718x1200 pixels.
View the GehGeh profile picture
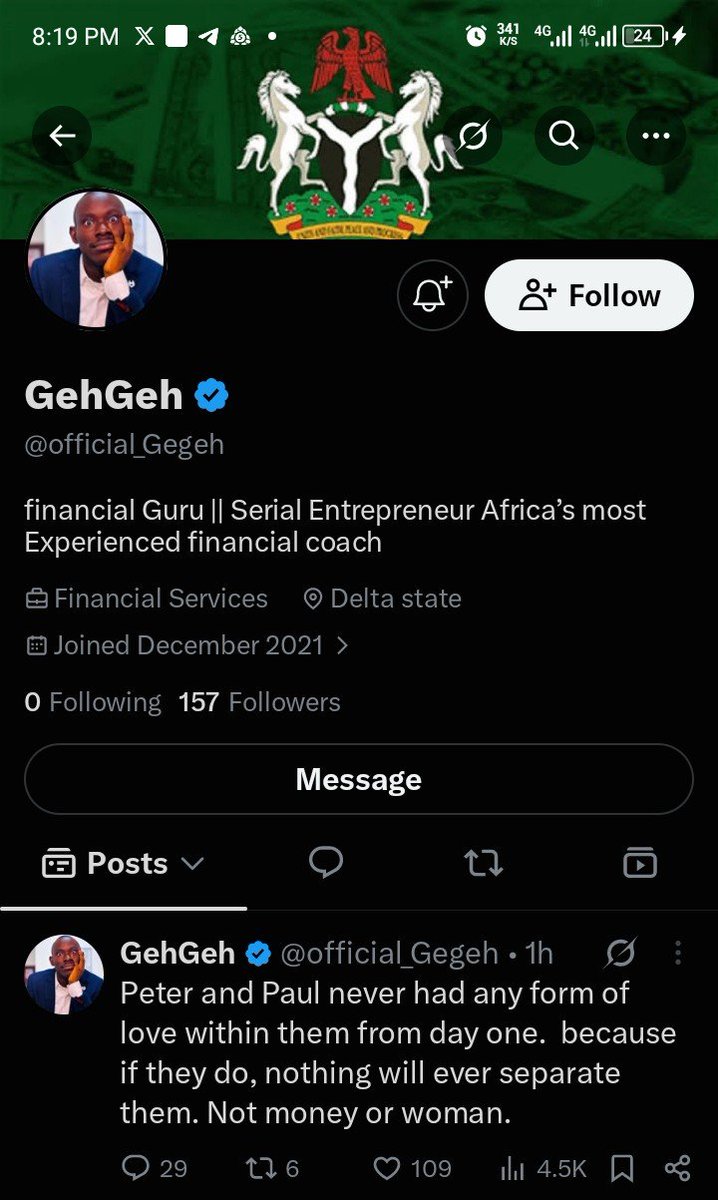point(96,259)
